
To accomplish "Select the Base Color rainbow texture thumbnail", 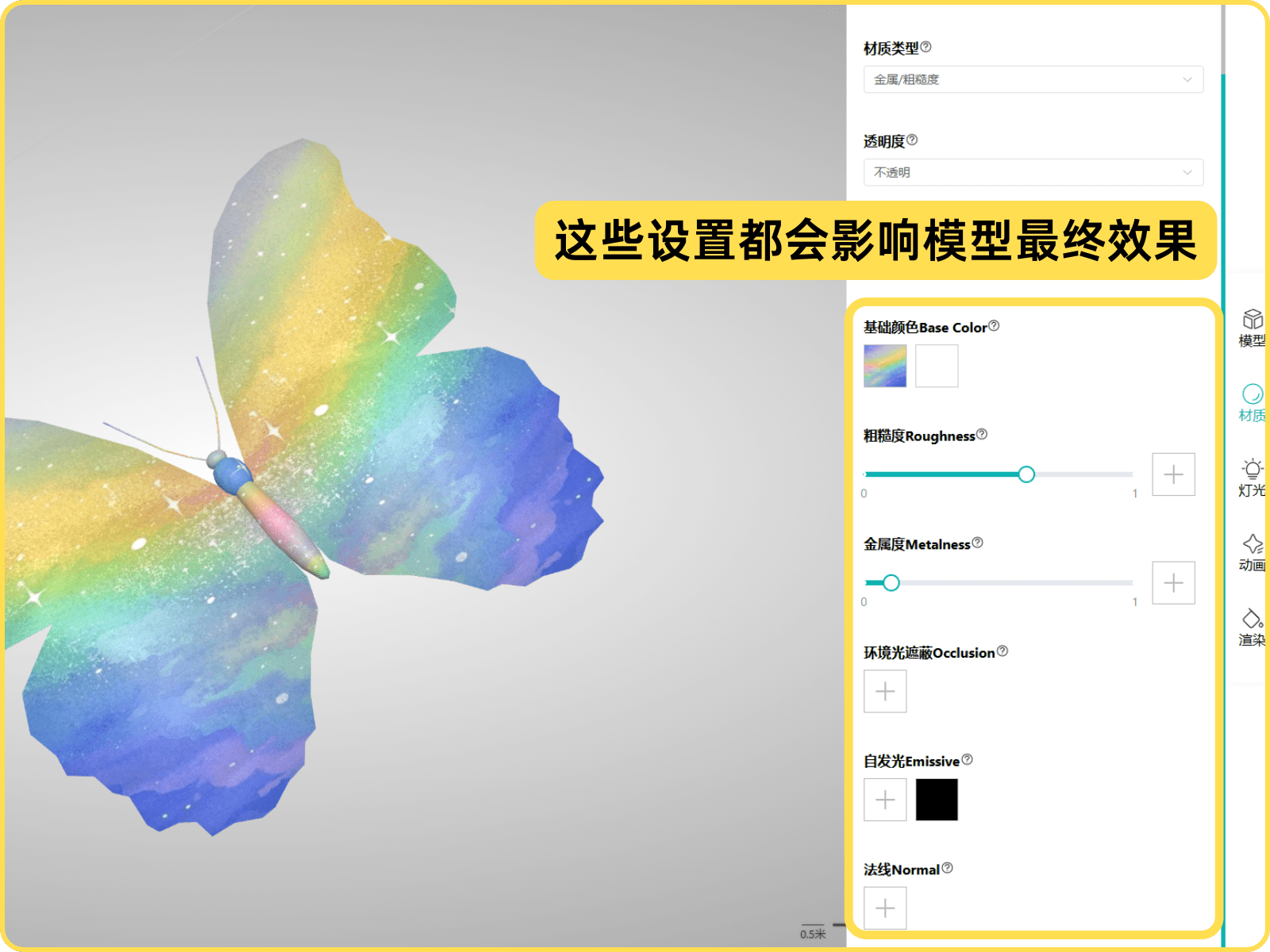I will pyautogui.click(x=885, y=366).
